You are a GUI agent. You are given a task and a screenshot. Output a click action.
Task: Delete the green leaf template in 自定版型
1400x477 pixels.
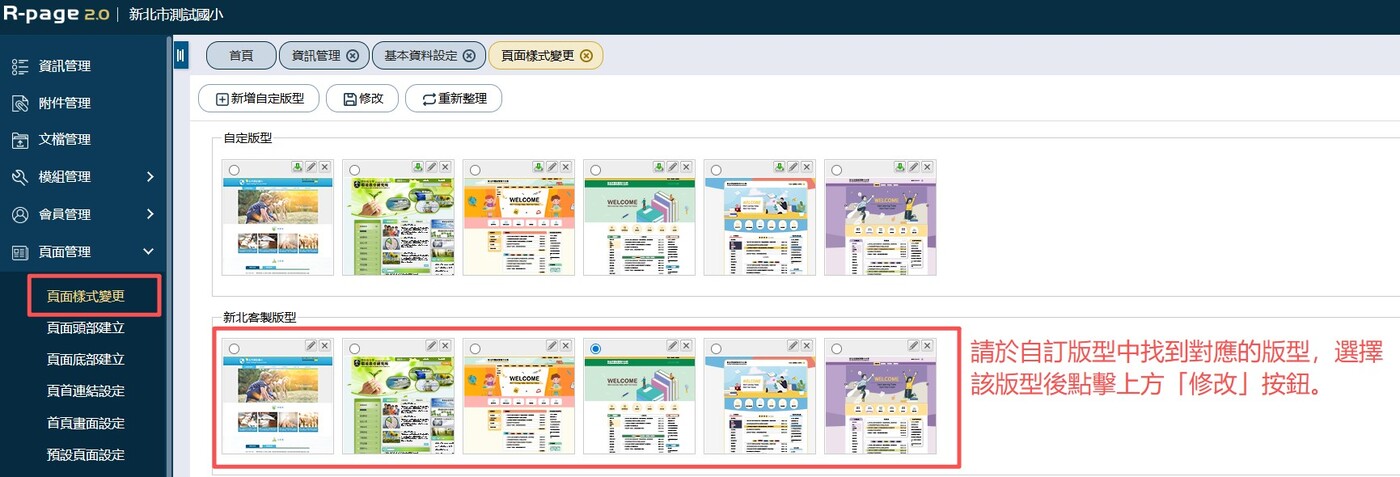point(445,167)
